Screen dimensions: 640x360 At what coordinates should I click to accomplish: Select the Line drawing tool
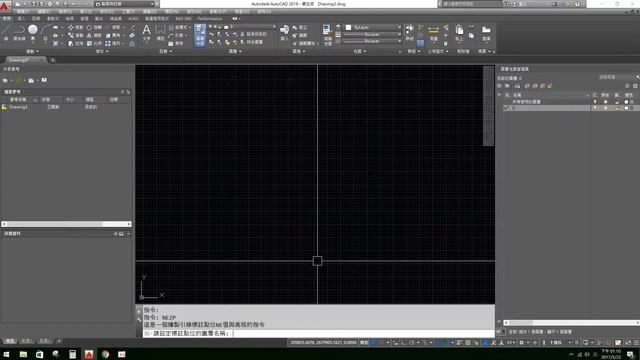pos(6,32)
